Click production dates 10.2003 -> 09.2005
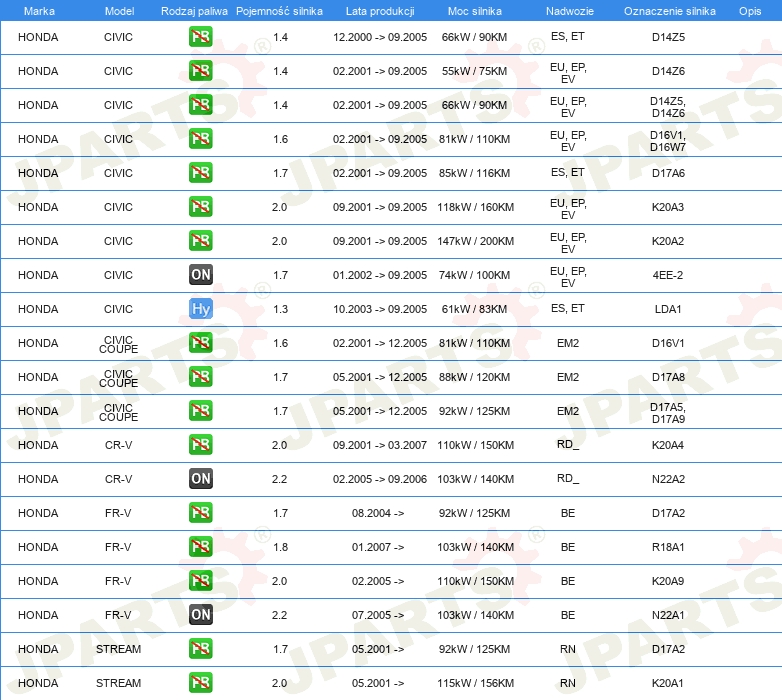The image size is (782, 700). point(380,309)
